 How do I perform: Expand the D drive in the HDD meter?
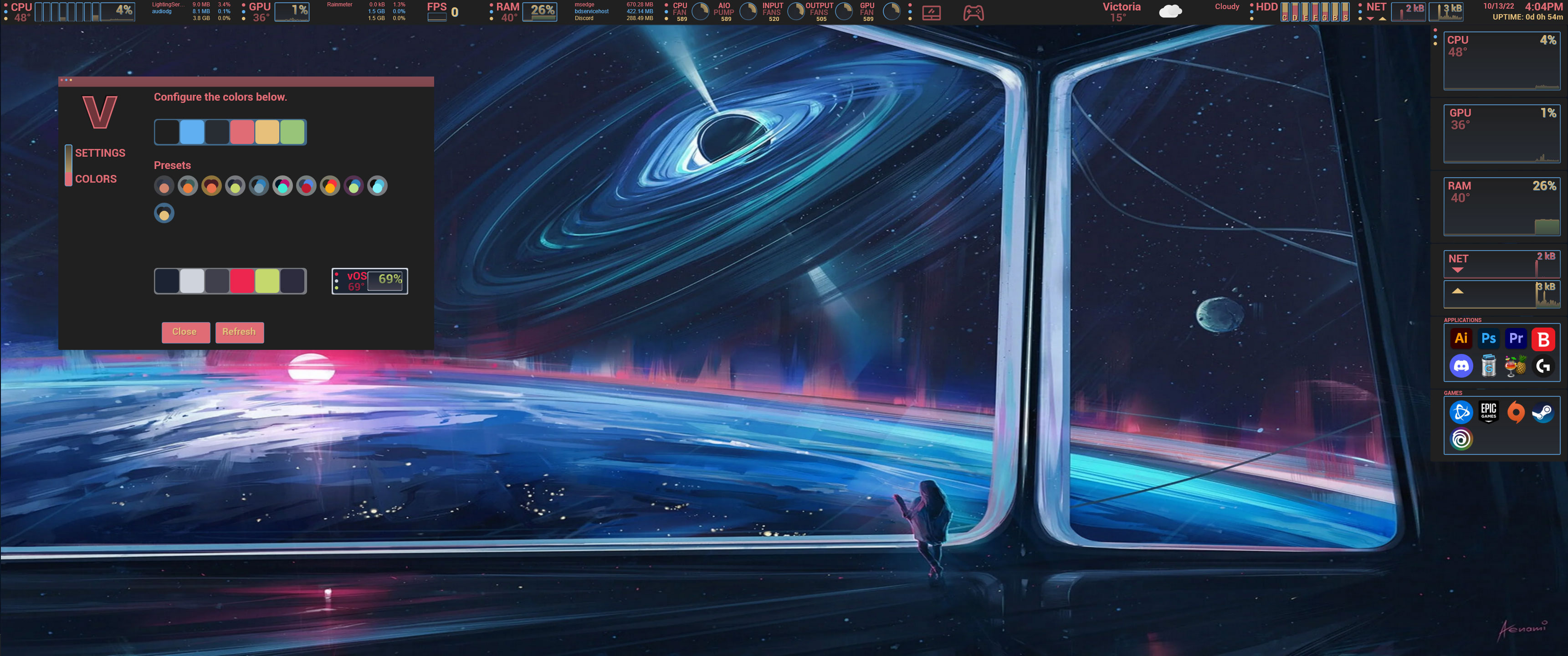pyautogui.click(x=1296, y=11)
